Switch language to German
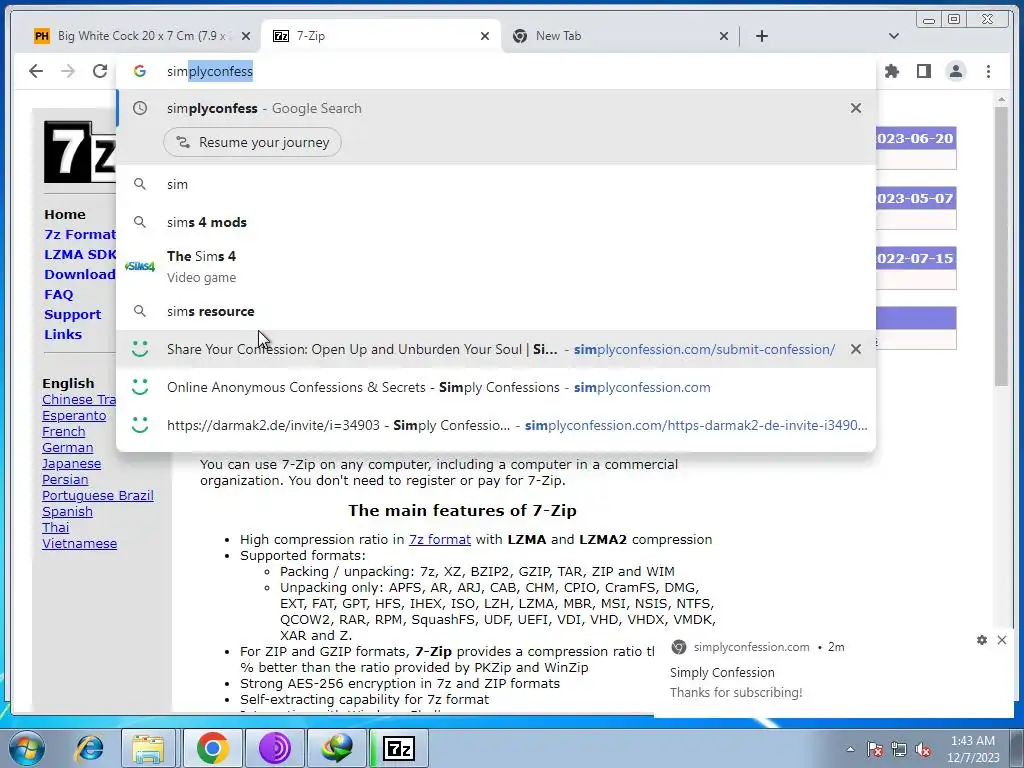1024x768 pixels. (67, 448)
